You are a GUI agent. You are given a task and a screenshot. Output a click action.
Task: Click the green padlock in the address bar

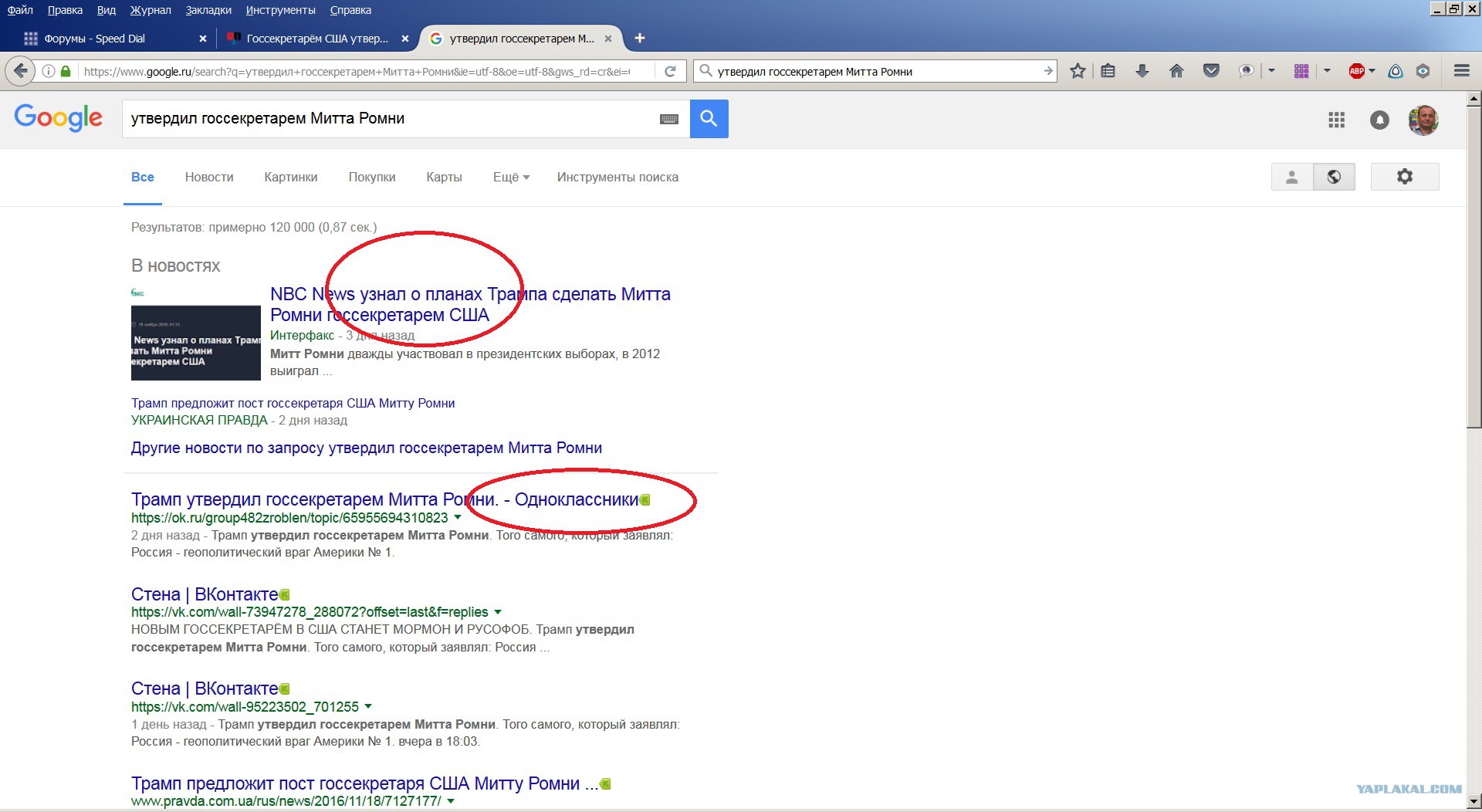tap(66, 71)
